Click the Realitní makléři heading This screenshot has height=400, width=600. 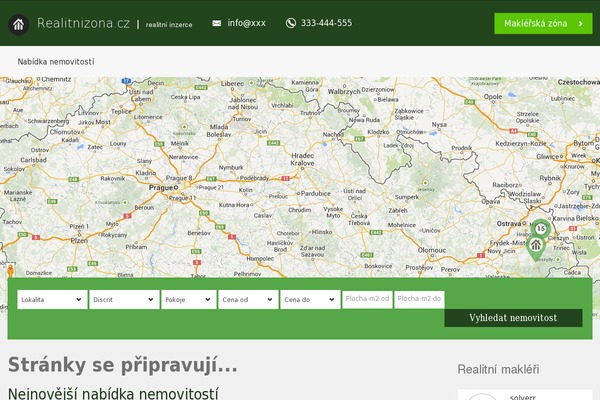click(x=498, y=369)
